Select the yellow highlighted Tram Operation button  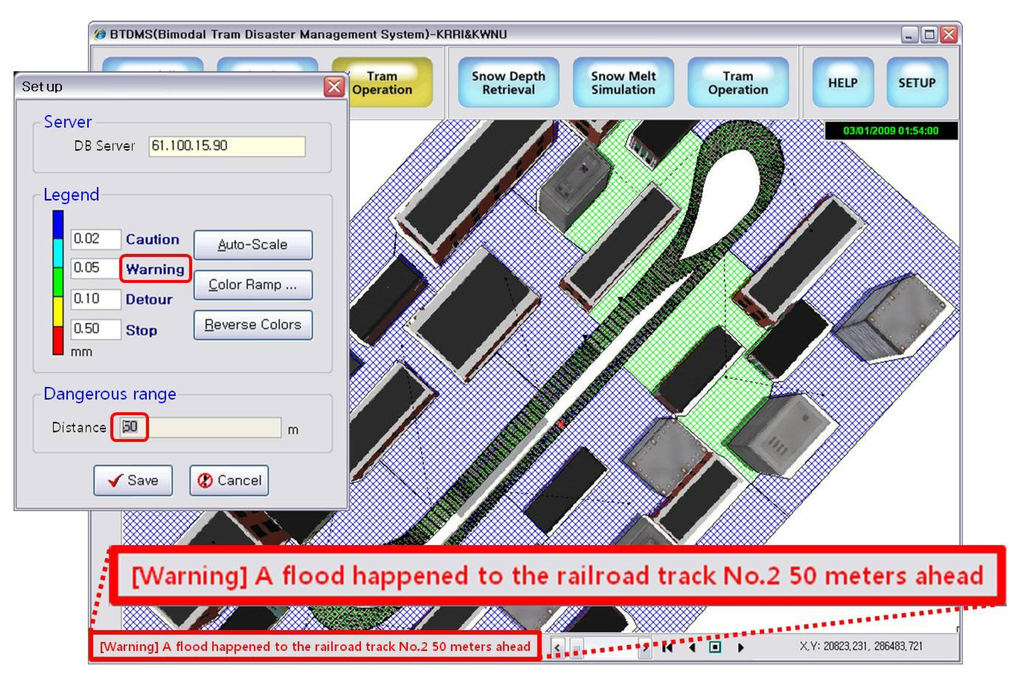(x=382, y=83)
